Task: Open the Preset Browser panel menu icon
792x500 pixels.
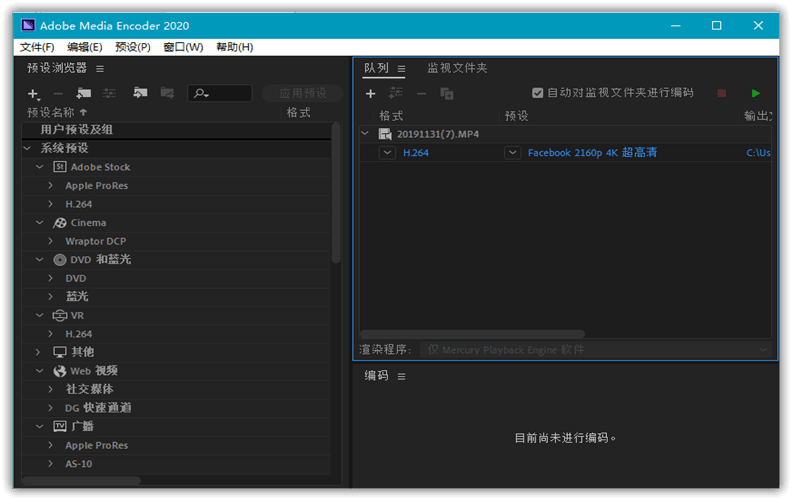Action: pyautogui.click(x=100, y=69)
